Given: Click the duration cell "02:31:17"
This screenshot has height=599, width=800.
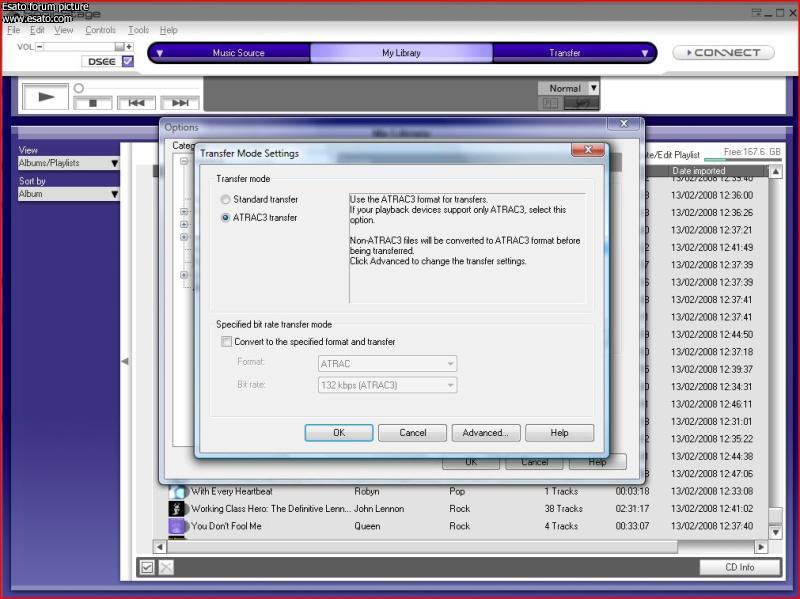Looking at the screenshot, I should pyautogui.click(x=632, y=509).
